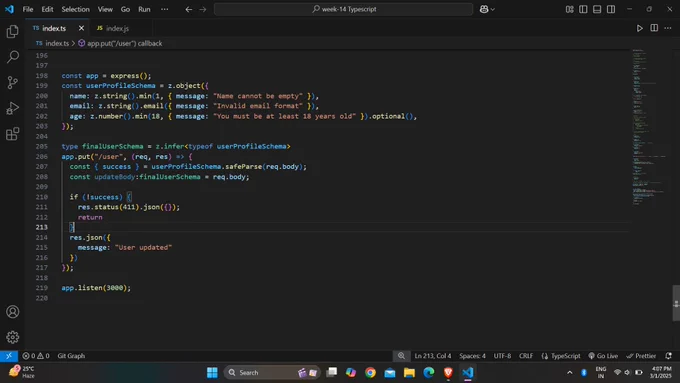This screenshot has width=680, height=383.
Task: Split the editor to the right
Action: (654, 28)
